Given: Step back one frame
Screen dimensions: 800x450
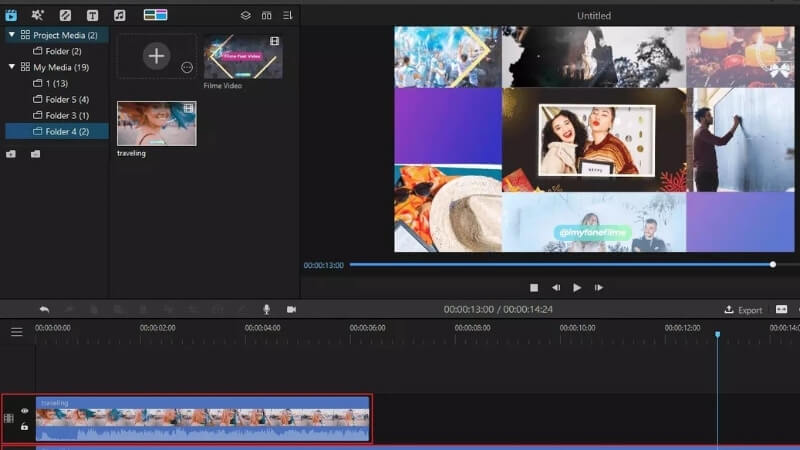Looking at the screenshot, I should 556,288.
